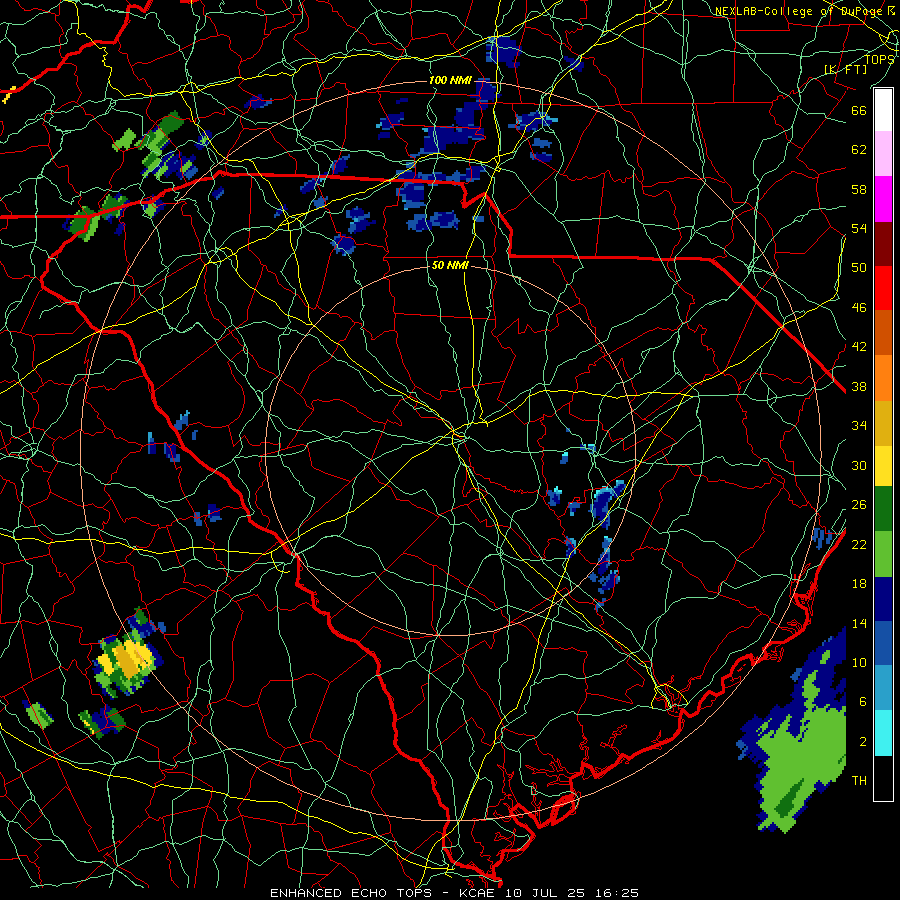Select the 30 legend value
This screenshot has height=900, width=900.
coord(859,465)
